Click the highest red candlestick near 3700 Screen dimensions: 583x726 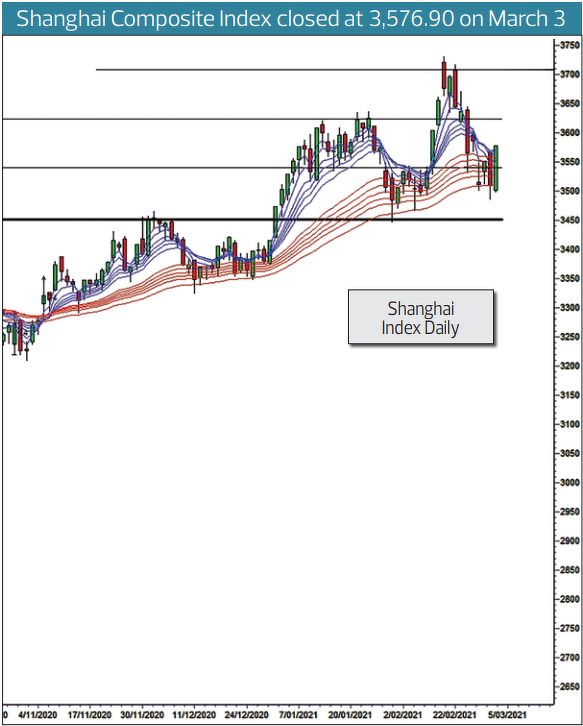click(x=444, y=75)
